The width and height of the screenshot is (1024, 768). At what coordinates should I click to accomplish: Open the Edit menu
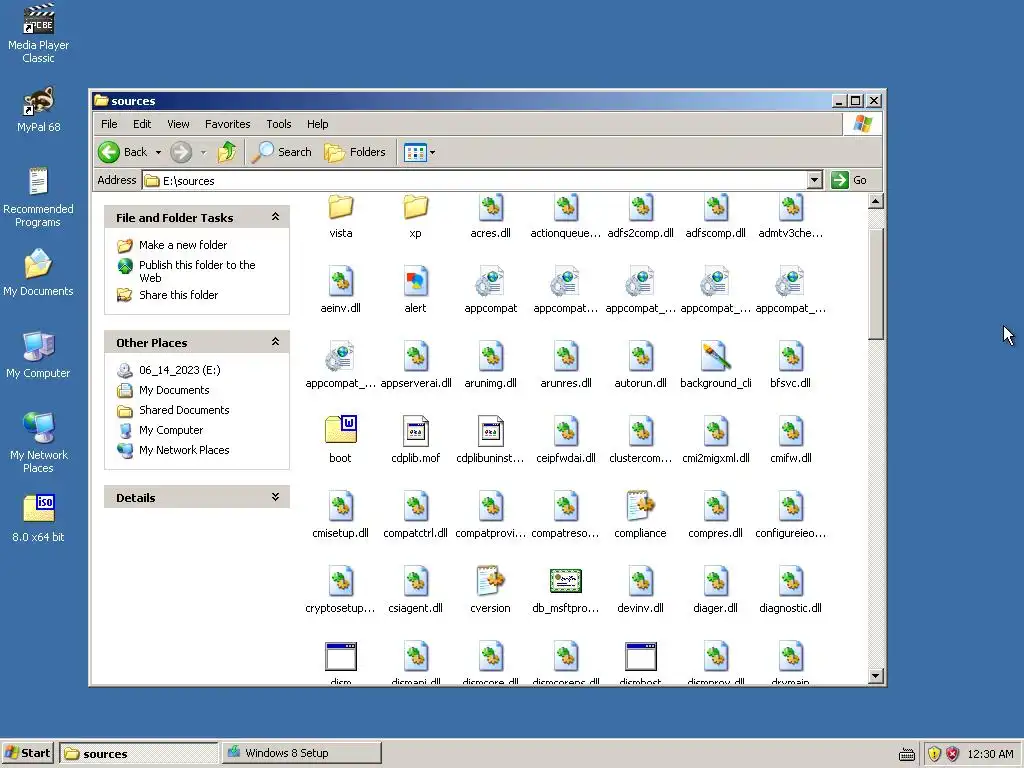142,124
